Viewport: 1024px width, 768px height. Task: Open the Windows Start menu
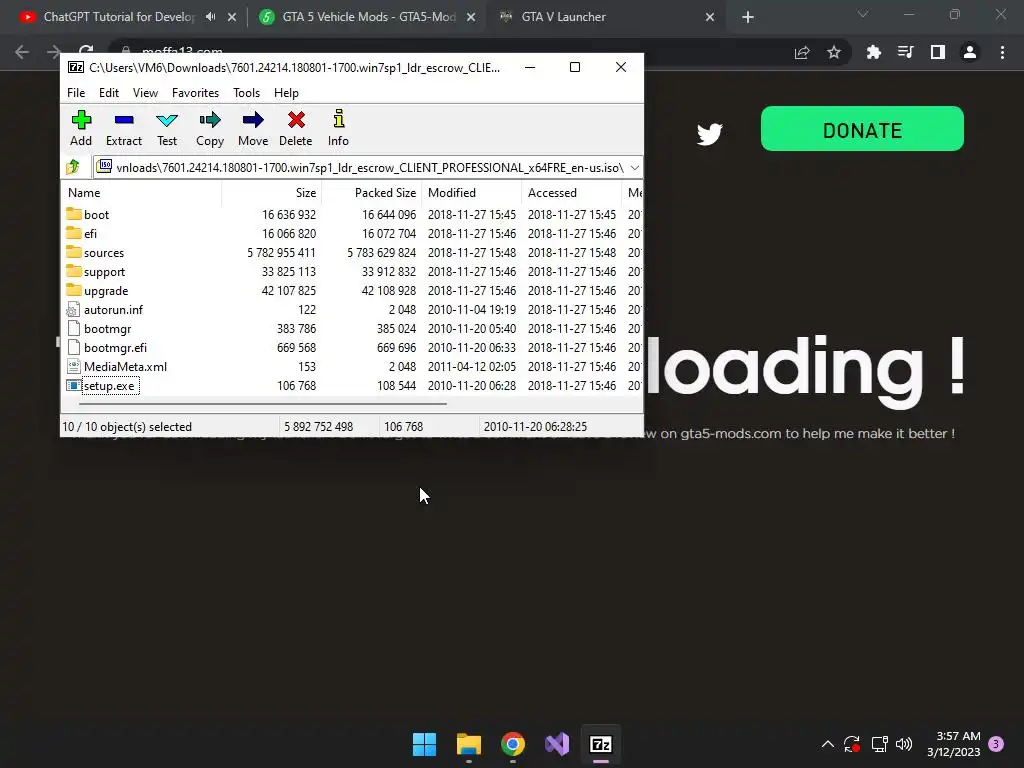pos(424,744)
